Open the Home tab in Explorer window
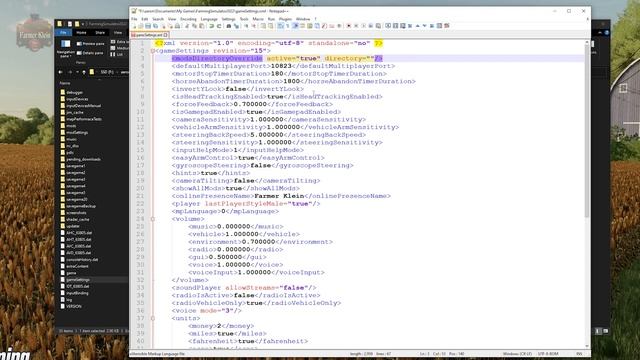This screenshot has width=640, height=360. point(81,32)
